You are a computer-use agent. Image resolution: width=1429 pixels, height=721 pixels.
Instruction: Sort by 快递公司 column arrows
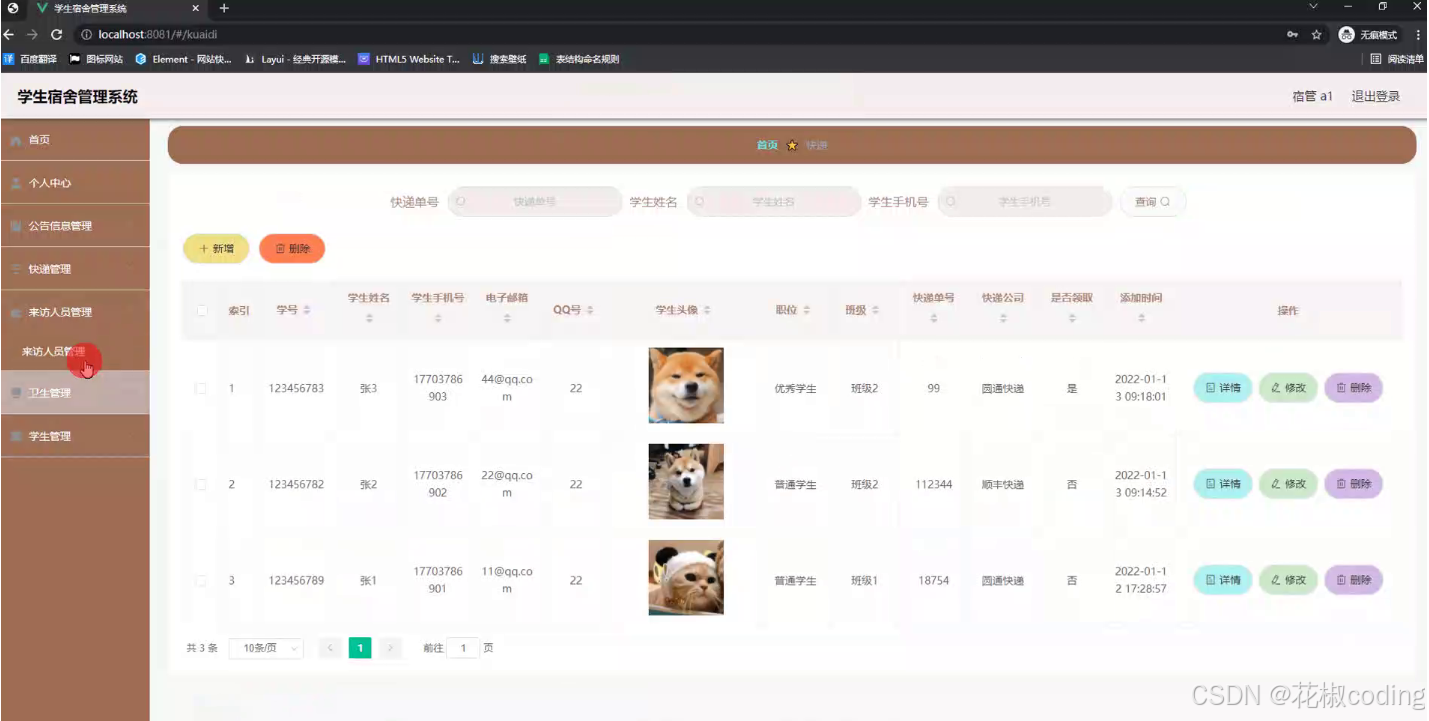1003,319
